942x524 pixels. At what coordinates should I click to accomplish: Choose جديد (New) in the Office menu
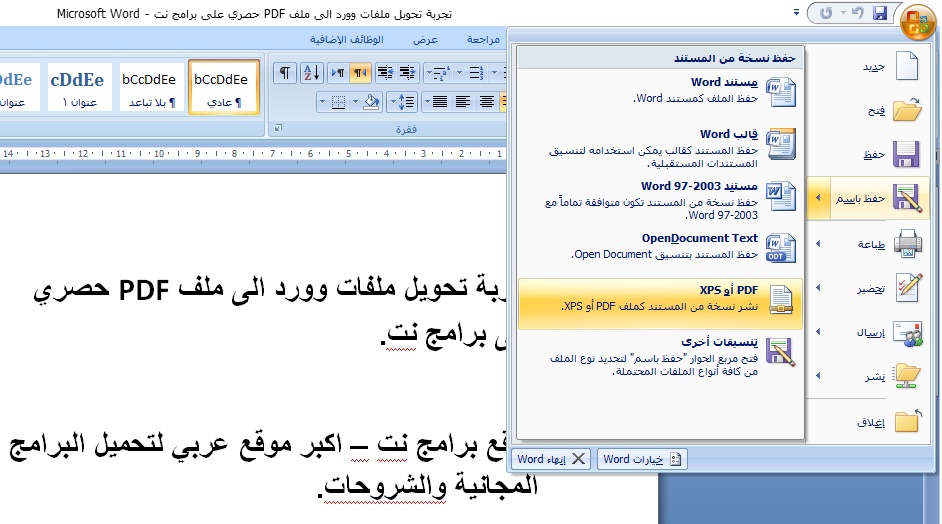tap(869, 66)
